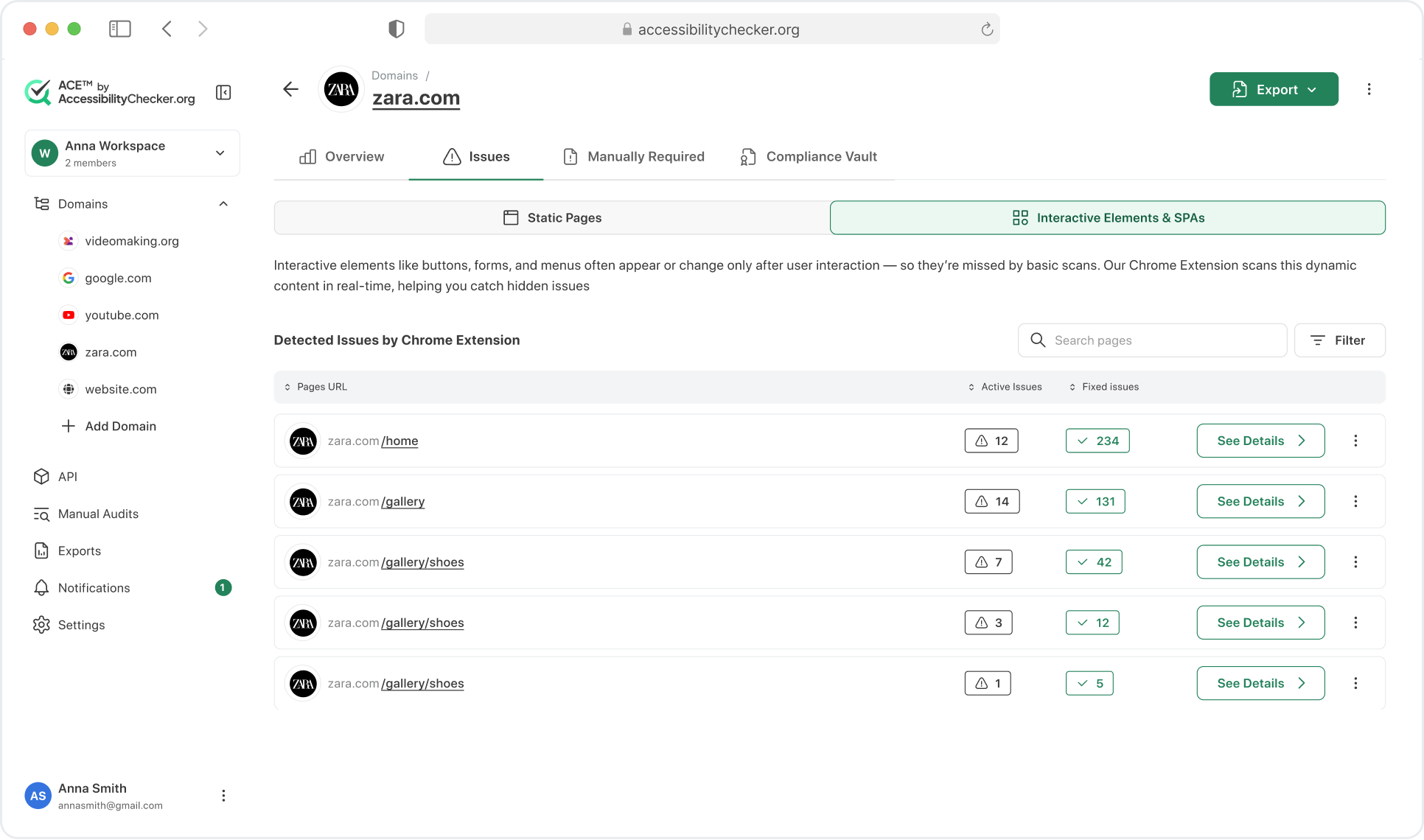Open API from the sidebar
This screenshot has width=1424, height=840.
(x=55, y=477)
